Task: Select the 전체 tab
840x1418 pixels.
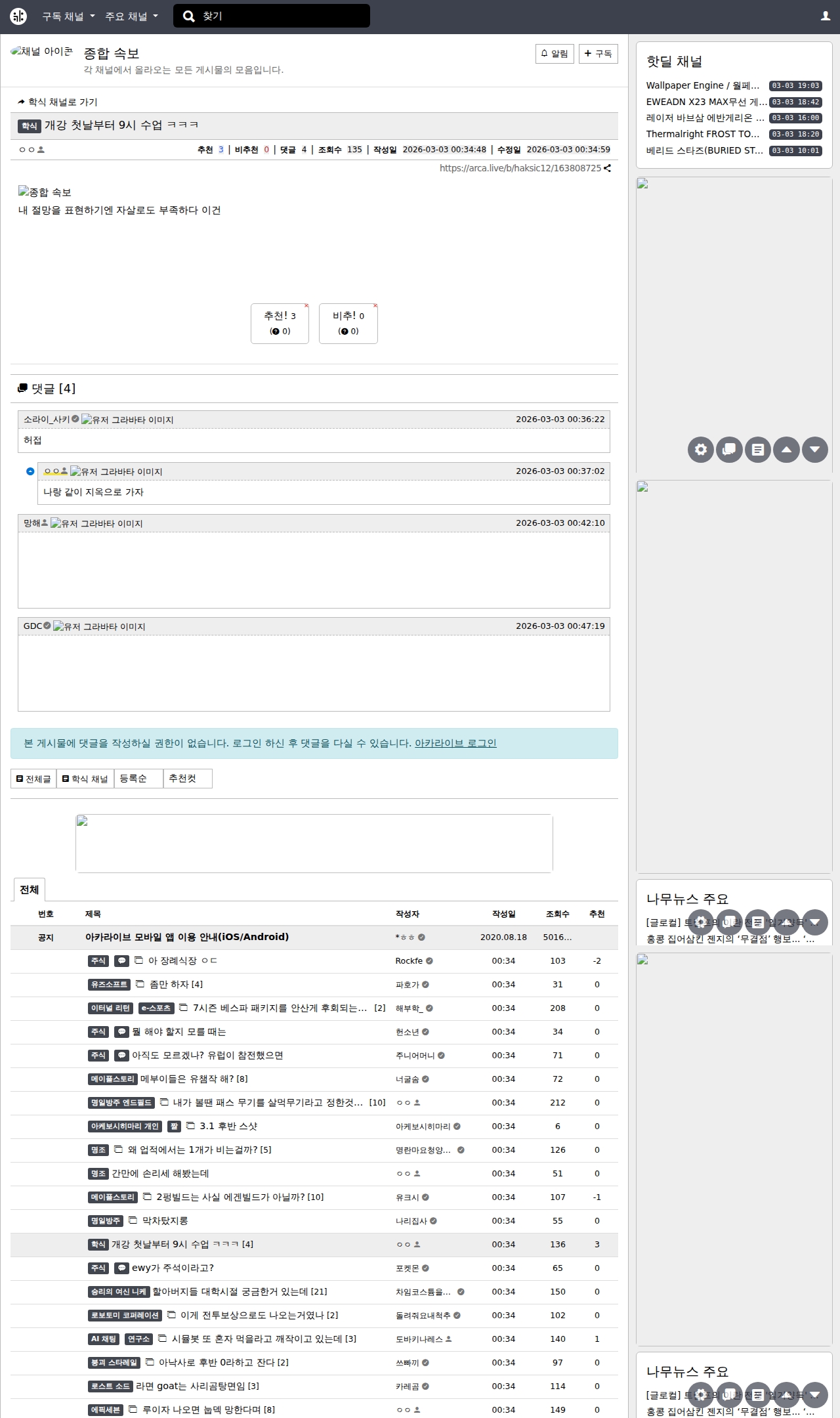Action: (x=29, y=890)
